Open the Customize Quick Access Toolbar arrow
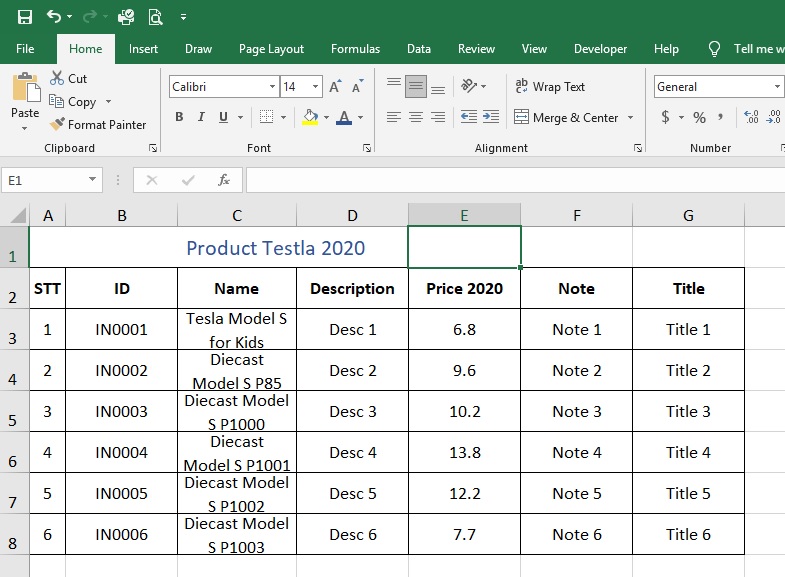Viewport: 785px width, 577px height. [184, 17]
